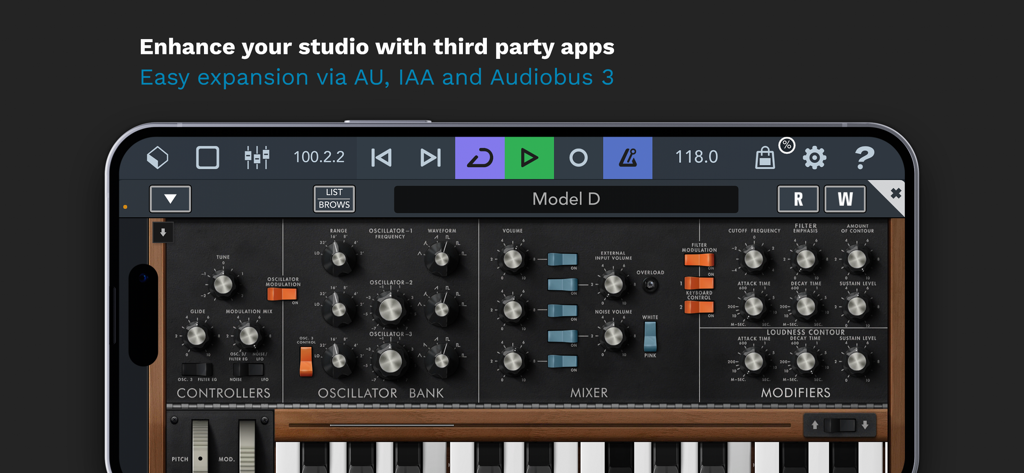Open the shop bag icon
The height and width of the screenshot is (473, 1024).
(x=765, y=158)
